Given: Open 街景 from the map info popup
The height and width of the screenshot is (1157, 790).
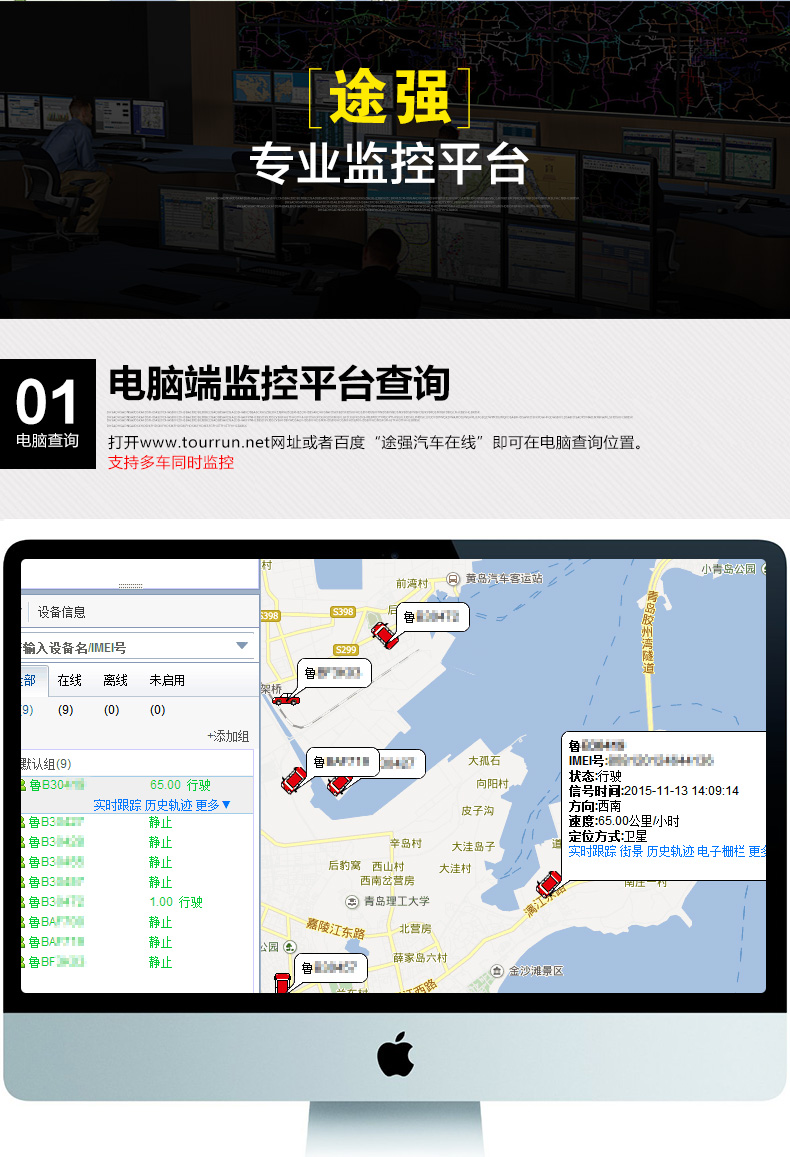Looking at the screenshot, I should (631, 852).
